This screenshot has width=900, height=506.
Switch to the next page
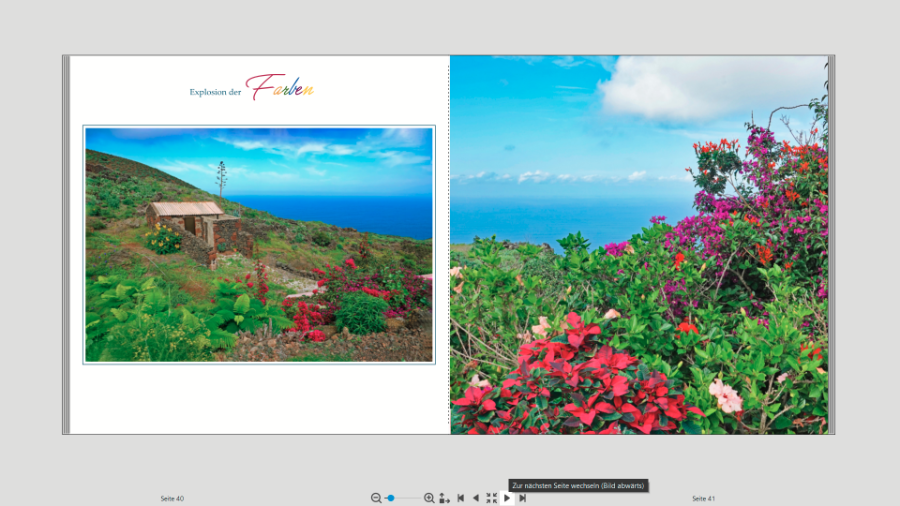point(507,498)
